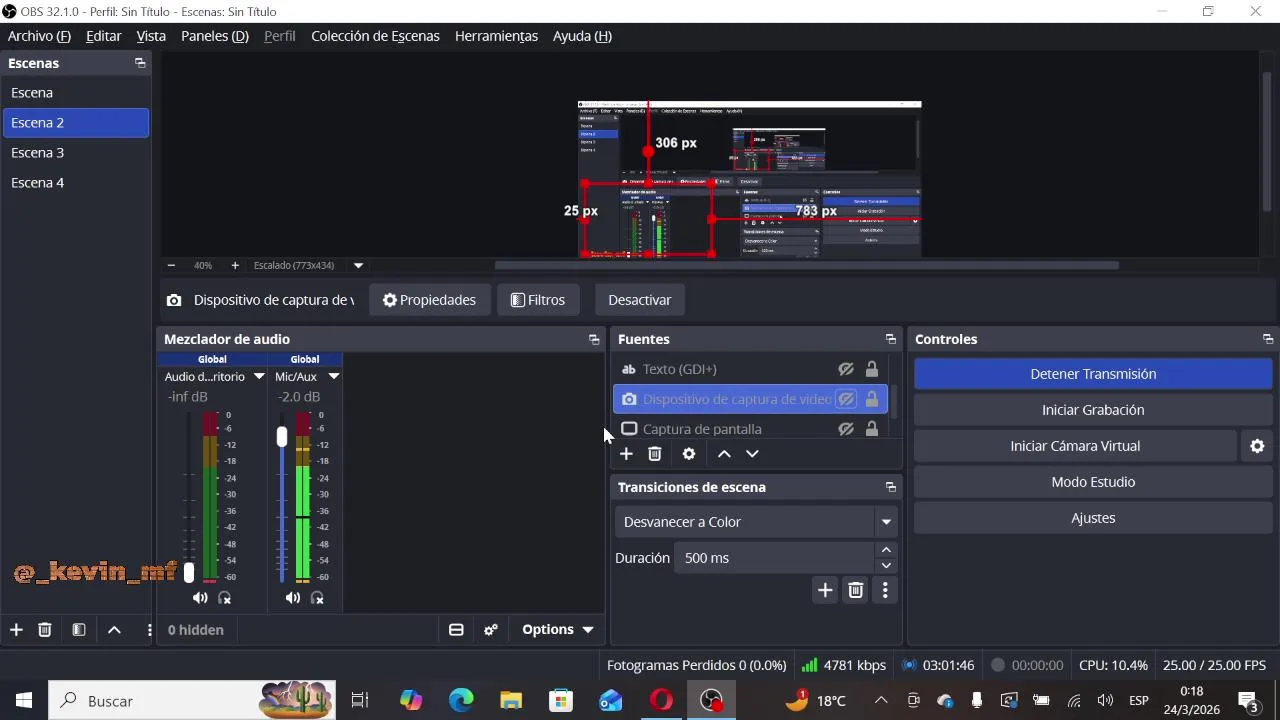The image size is (1280, 720).
Task: Undock the Escenas panel
Action: click(140, 63)
